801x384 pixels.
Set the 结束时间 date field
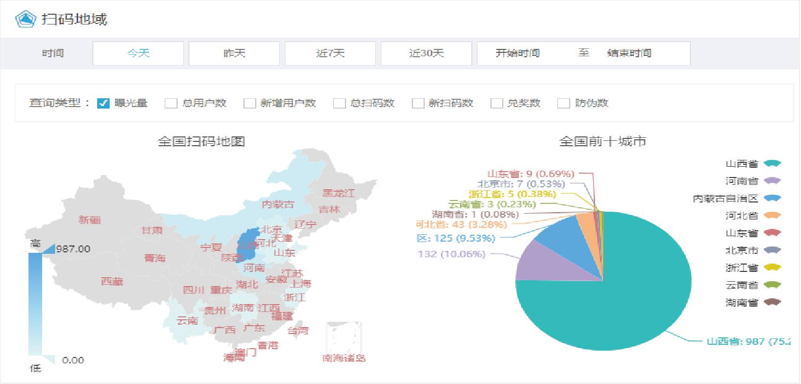point(629,53)
